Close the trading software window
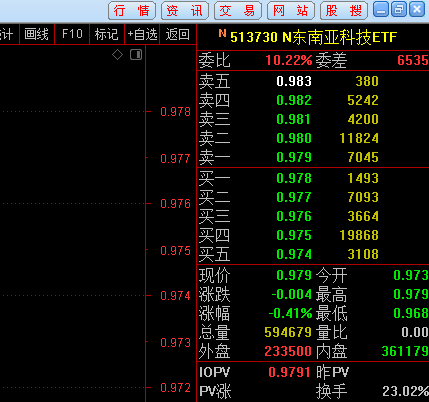 tap(417, 9)
